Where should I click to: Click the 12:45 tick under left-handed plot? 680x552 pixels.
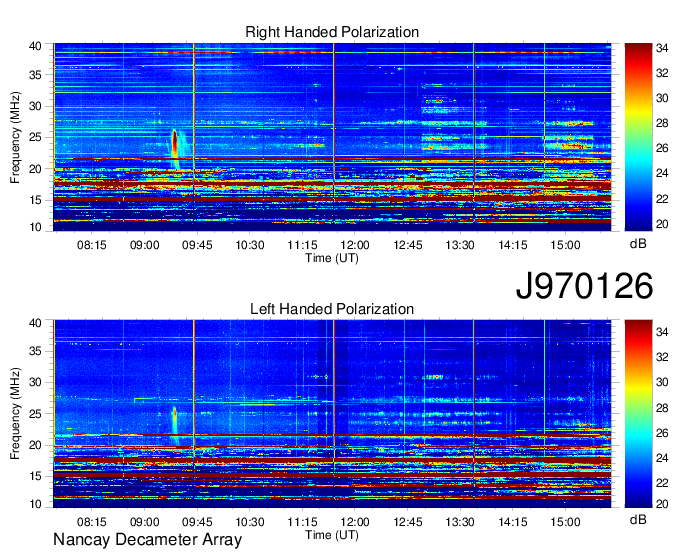[x=408, y=522]
